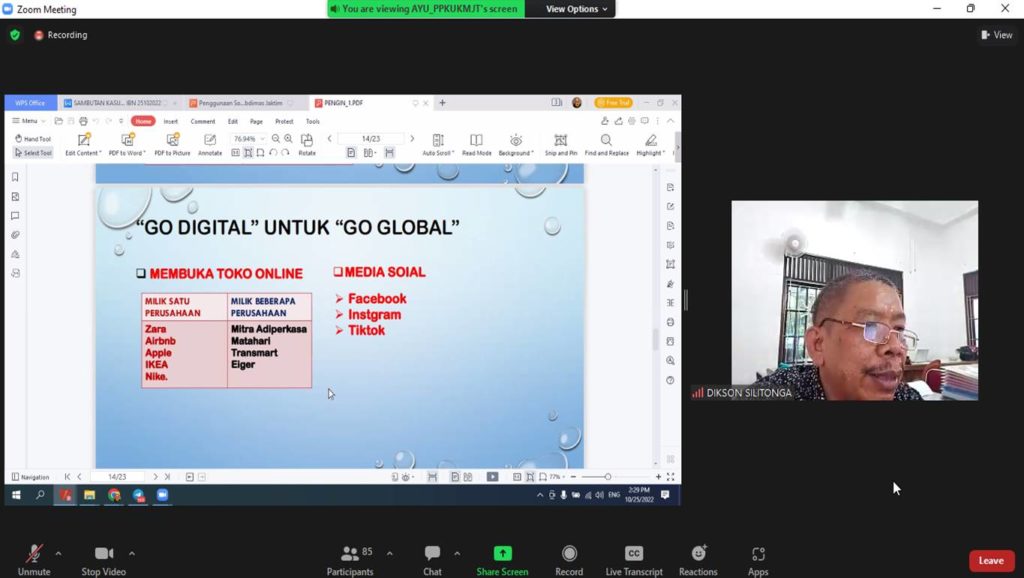
Task: Toggle continuous scroll view in toolbar
Action: (x=389, y=152)
